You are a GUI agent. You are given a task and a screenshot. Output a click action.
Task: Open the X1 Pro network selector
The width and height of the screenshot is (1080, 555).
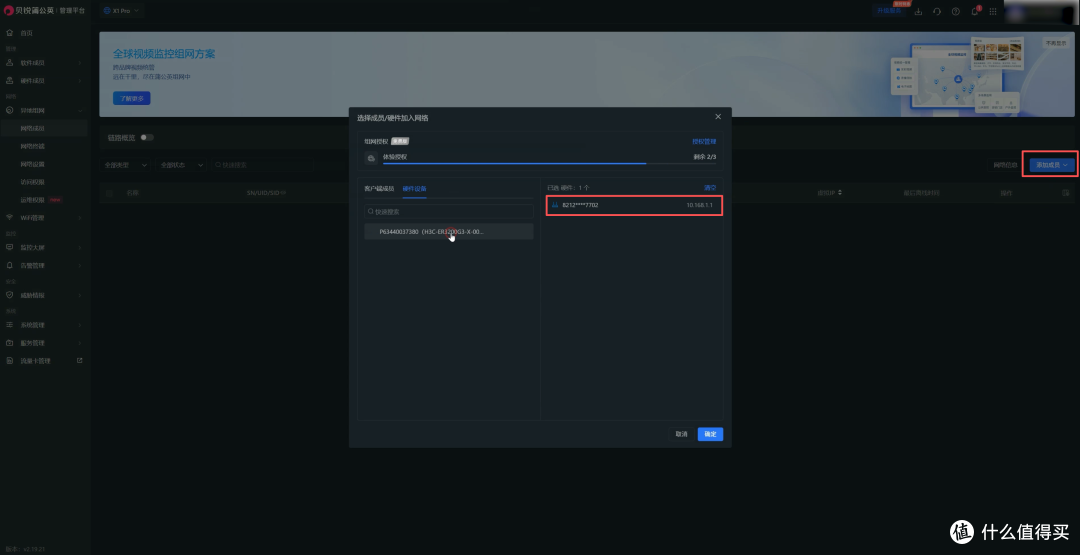click(x=122, y=11)
